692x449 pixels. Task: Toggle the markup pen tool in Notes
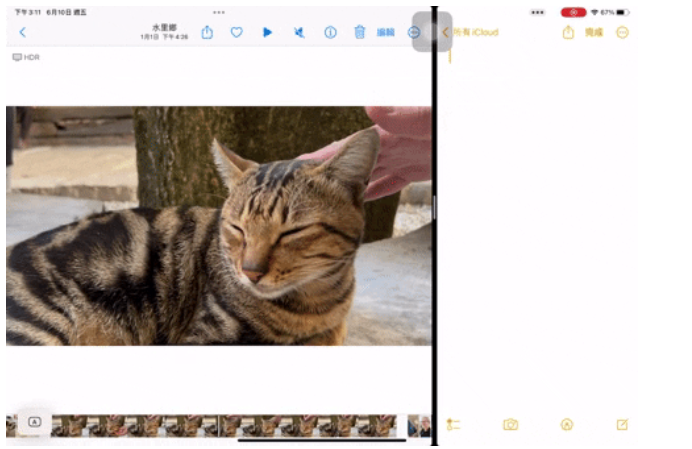pyautogui.click(x=567, y=425)
